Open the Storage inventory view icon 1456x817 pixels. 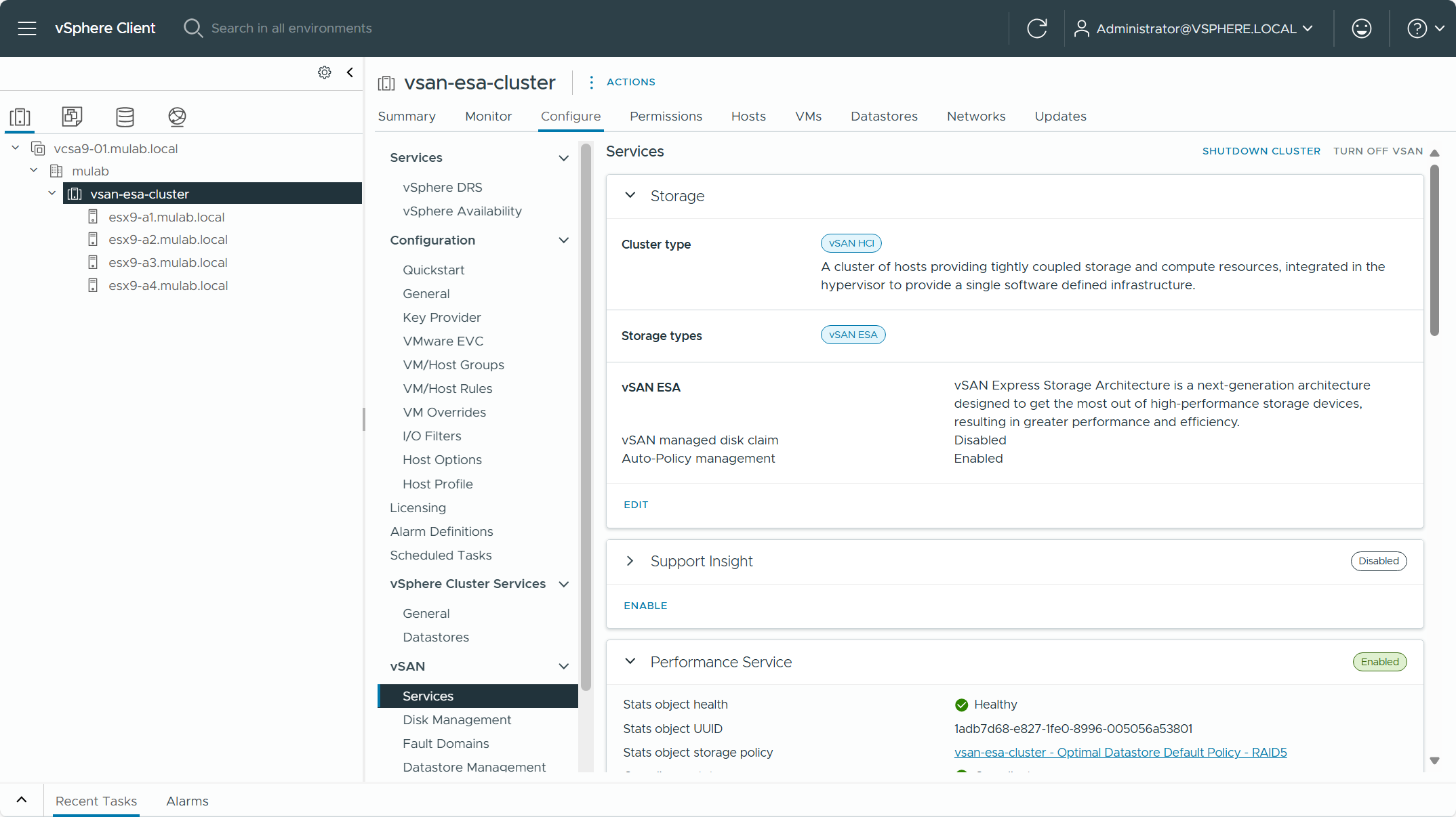coord(125,117)
